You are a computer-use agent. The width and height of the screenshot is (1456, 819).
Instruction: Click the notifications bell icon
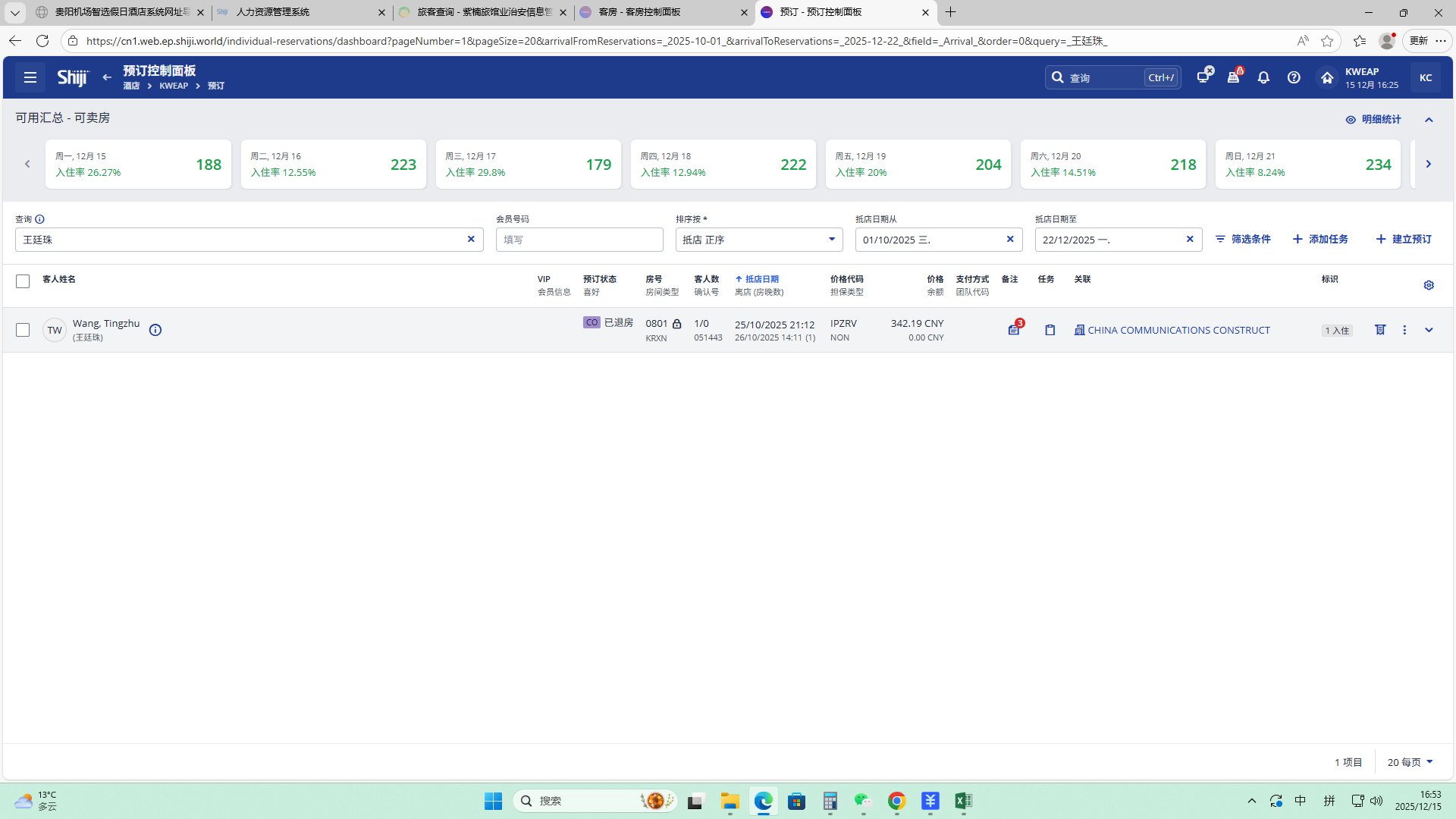pyautogui.click(x=1263, y=77)
